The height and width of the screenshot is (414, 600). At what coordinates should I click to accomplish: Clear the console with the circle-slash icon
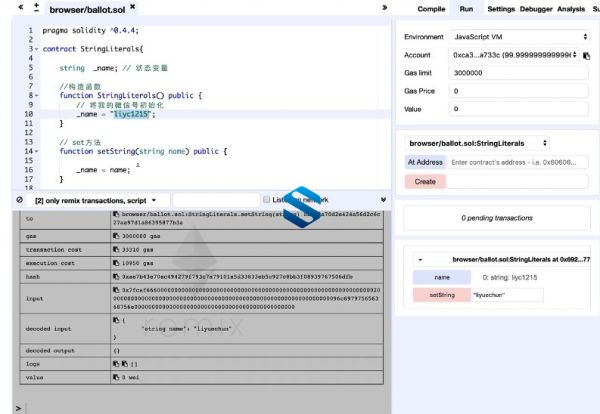point(20,200)
